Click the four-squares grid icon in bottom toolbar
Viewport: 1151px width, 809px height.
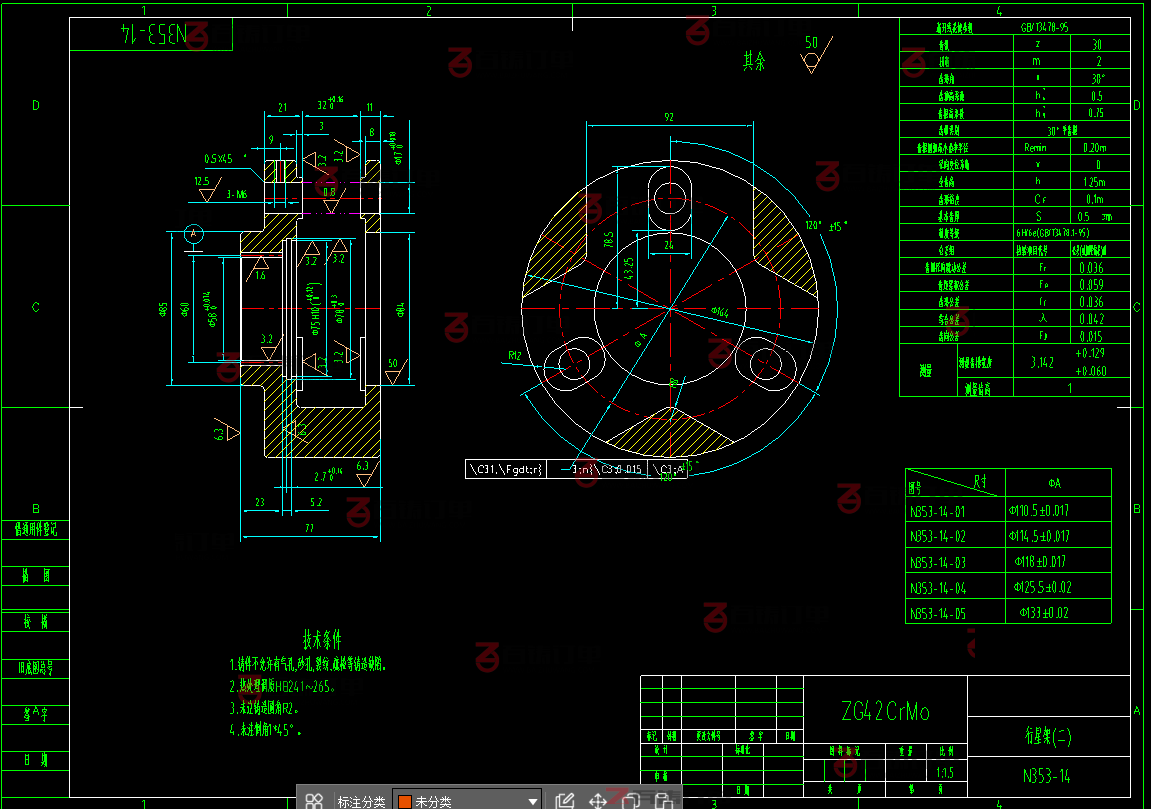314,800
